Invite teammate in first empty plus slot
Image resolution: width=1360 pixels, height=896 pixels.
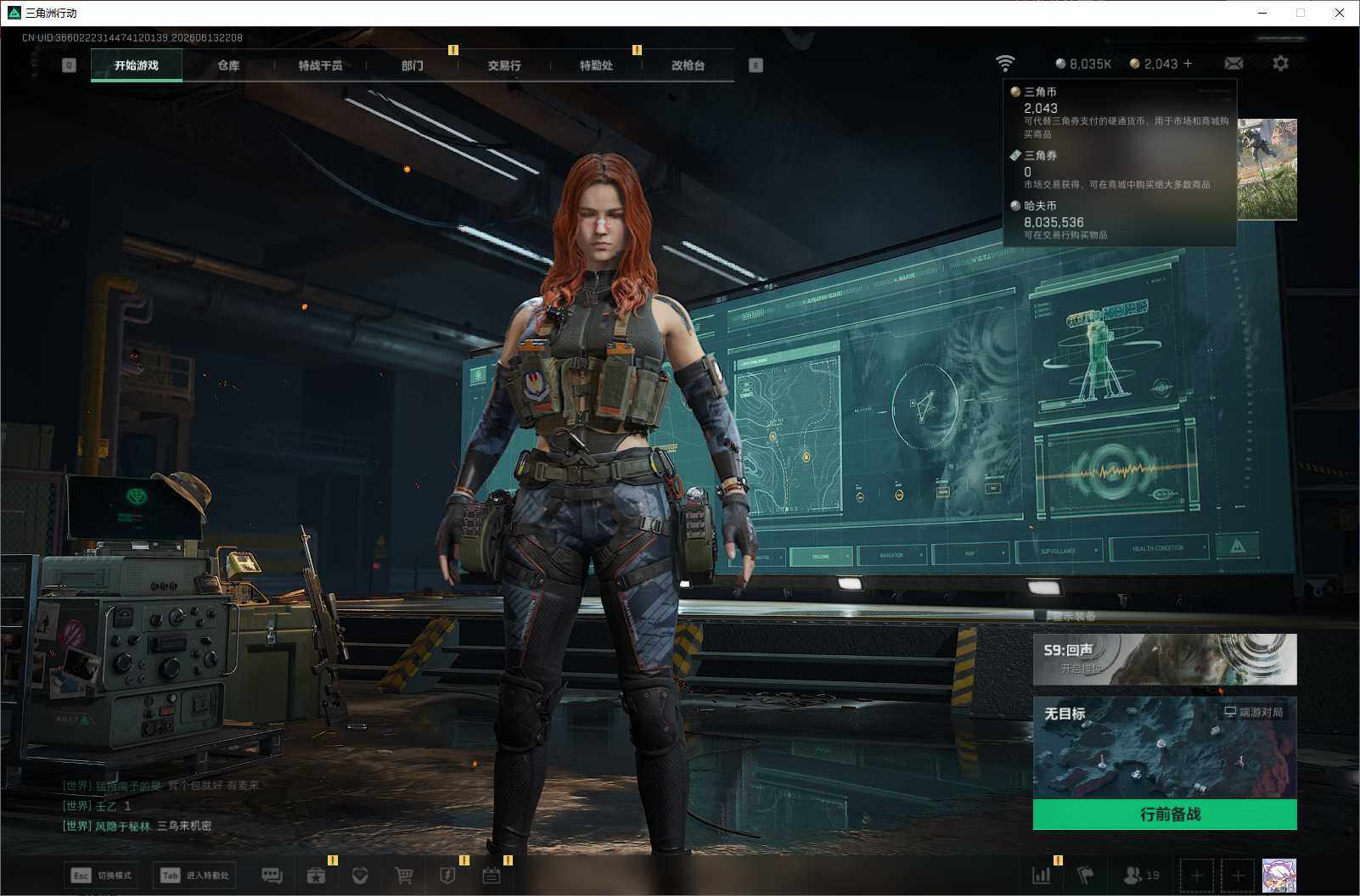1196,875
